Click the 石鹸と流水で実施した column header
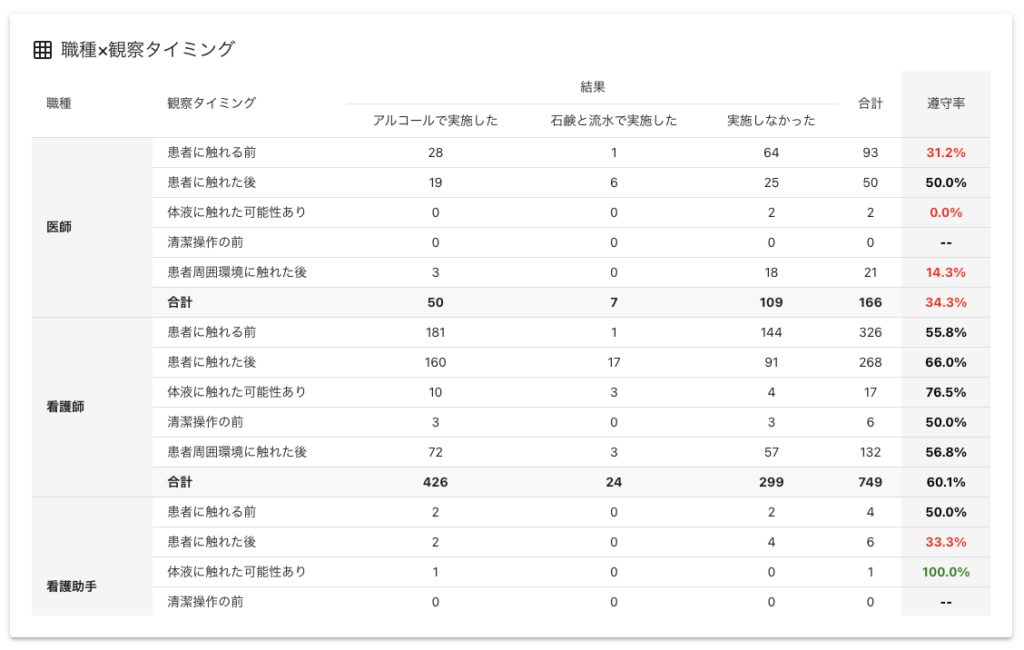This screenshot has width=1024, height=650. tap(613, 121)
